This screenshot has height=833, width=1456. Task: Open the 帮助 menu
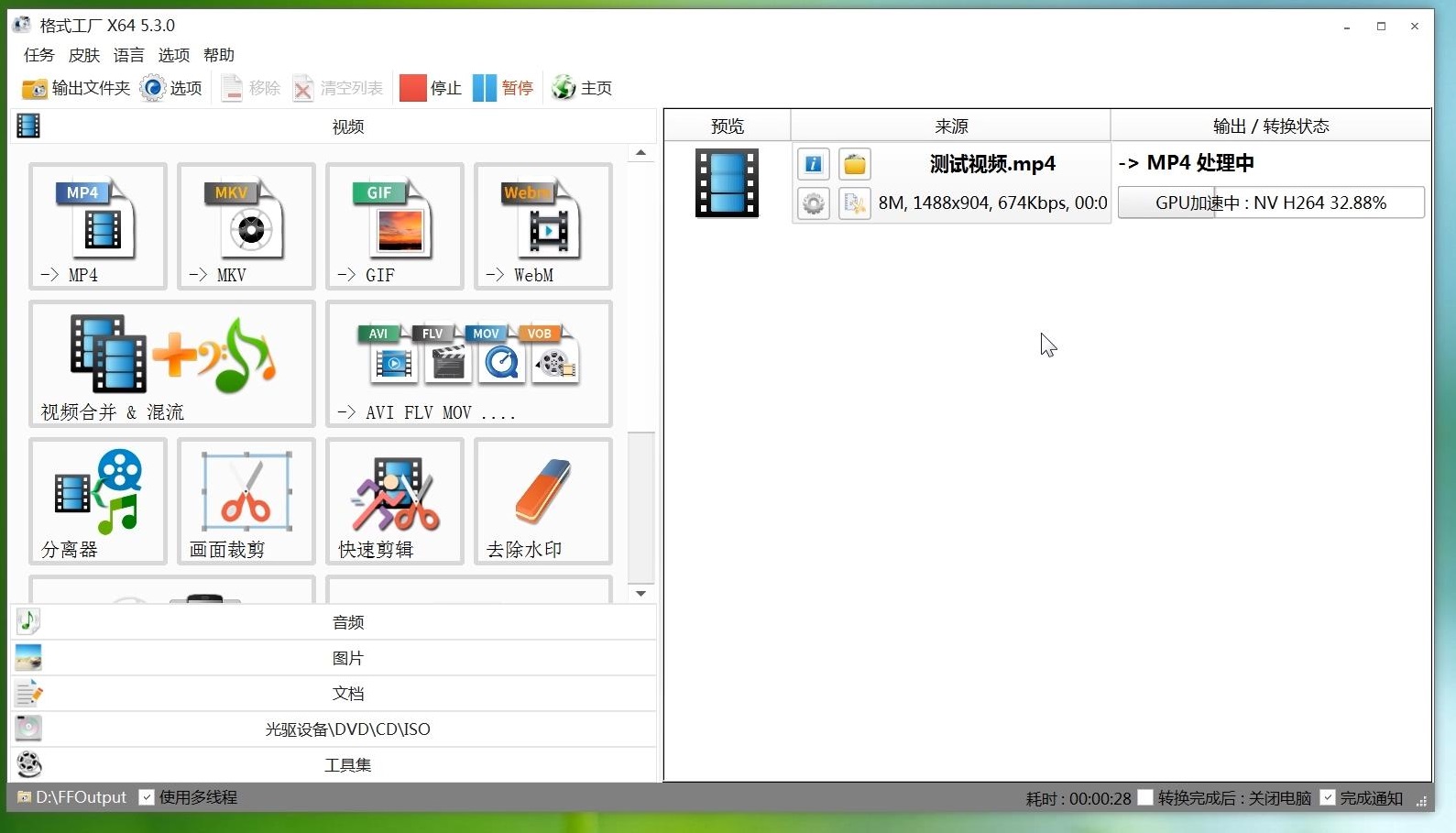click(219, 55)
